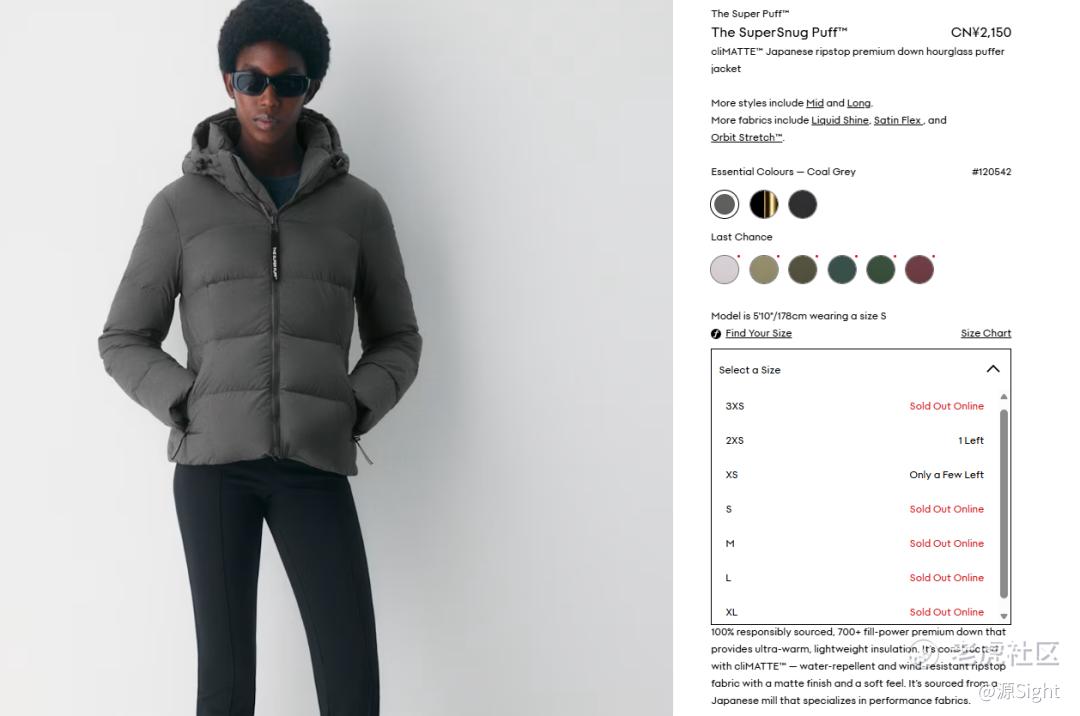This screenshot has height=716, width=1080.
Task: Choose the black and gold striped swatch
Action: [x=764, y=204]
